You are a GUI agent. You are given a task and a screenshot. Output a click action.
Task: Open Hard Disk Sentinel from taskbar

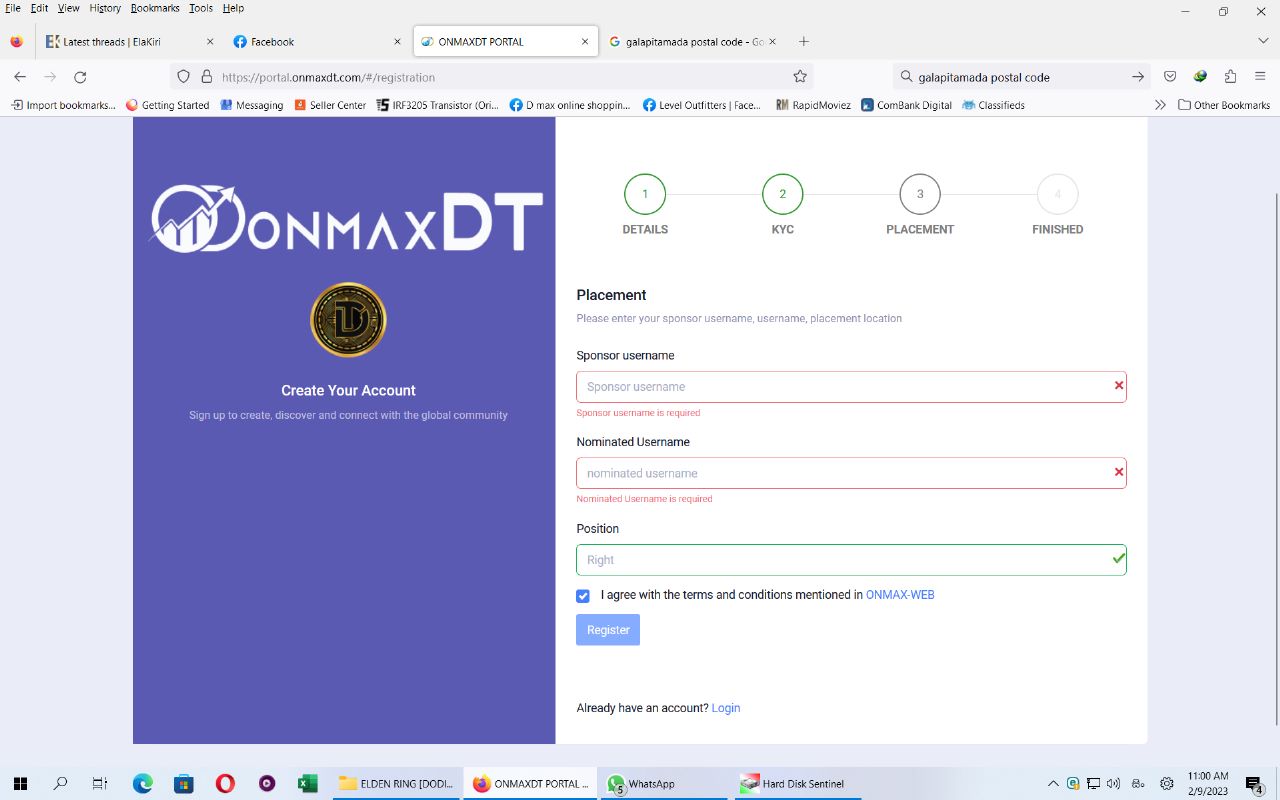coord(798,784)
